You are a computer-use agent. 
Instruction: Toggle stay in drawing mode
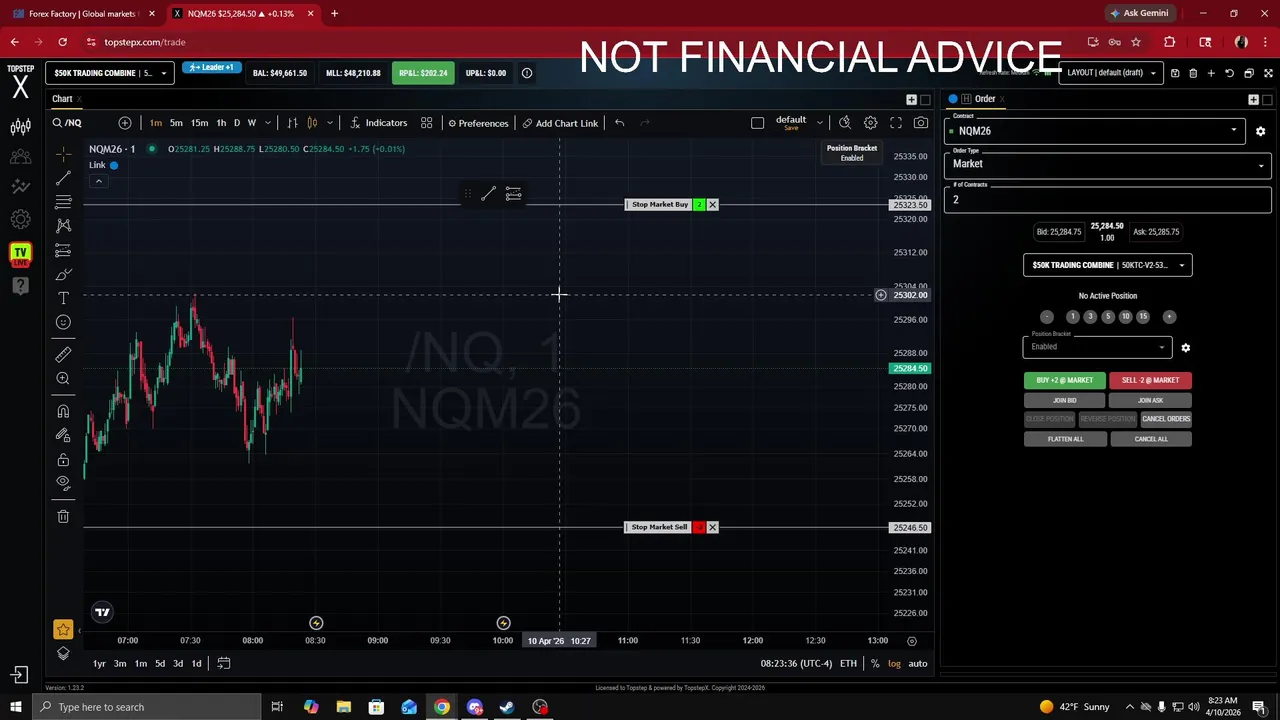(63, 435)
